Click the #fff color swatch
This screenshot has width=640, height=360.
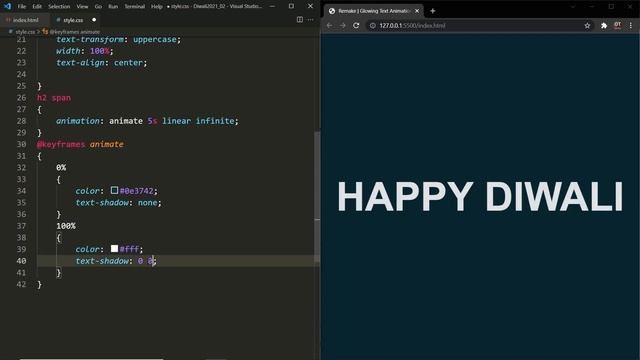coord(114,249)
